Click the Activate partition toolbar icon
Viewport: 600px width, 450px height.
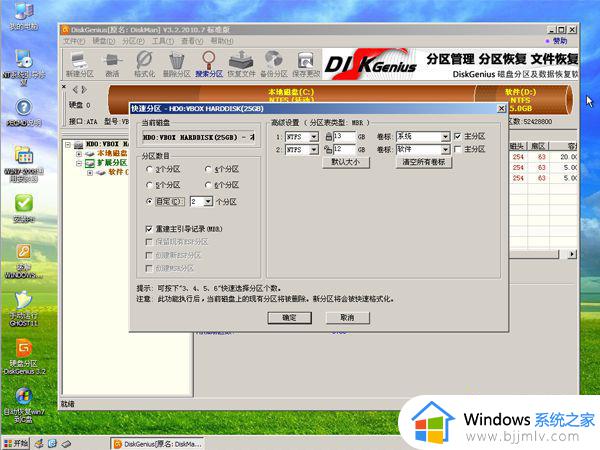pyautogui.click(x=112, y=64)
